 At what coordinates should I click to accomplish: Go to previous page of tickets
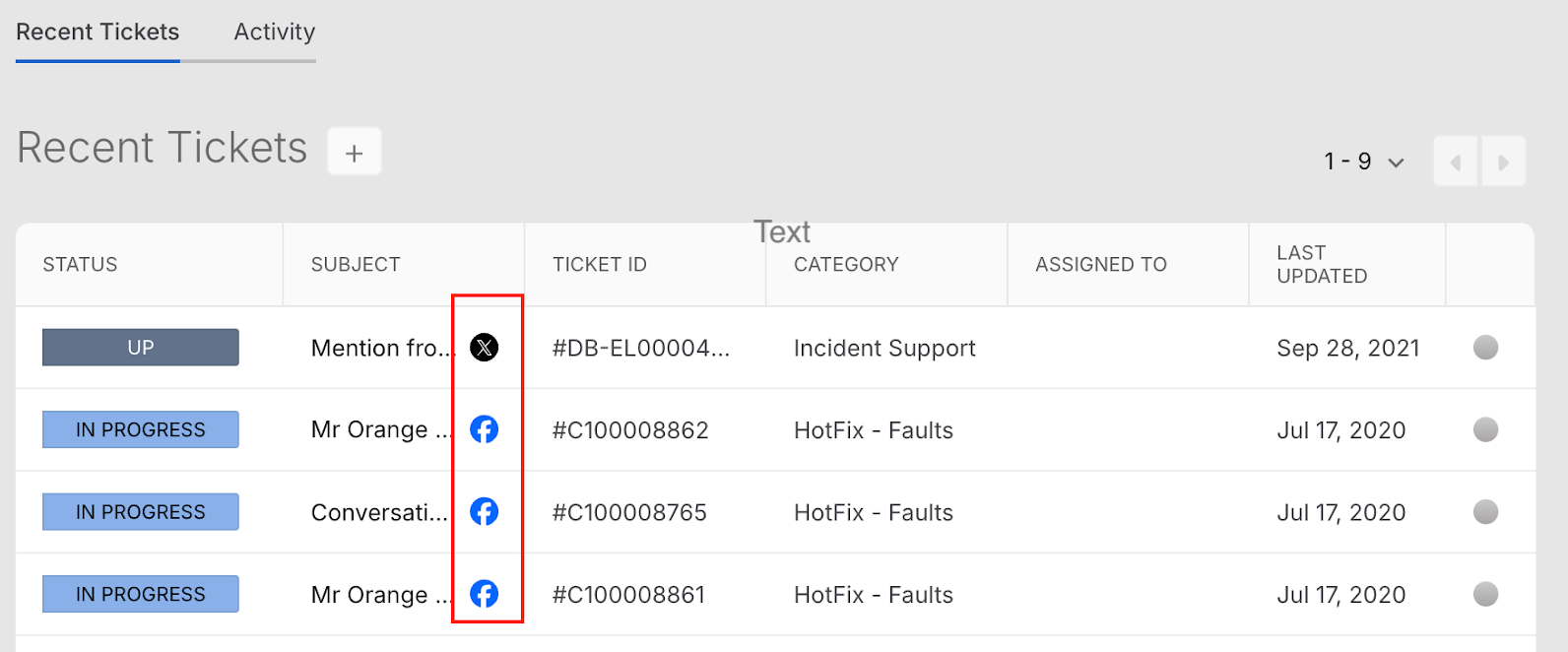tap(1456, 162)
